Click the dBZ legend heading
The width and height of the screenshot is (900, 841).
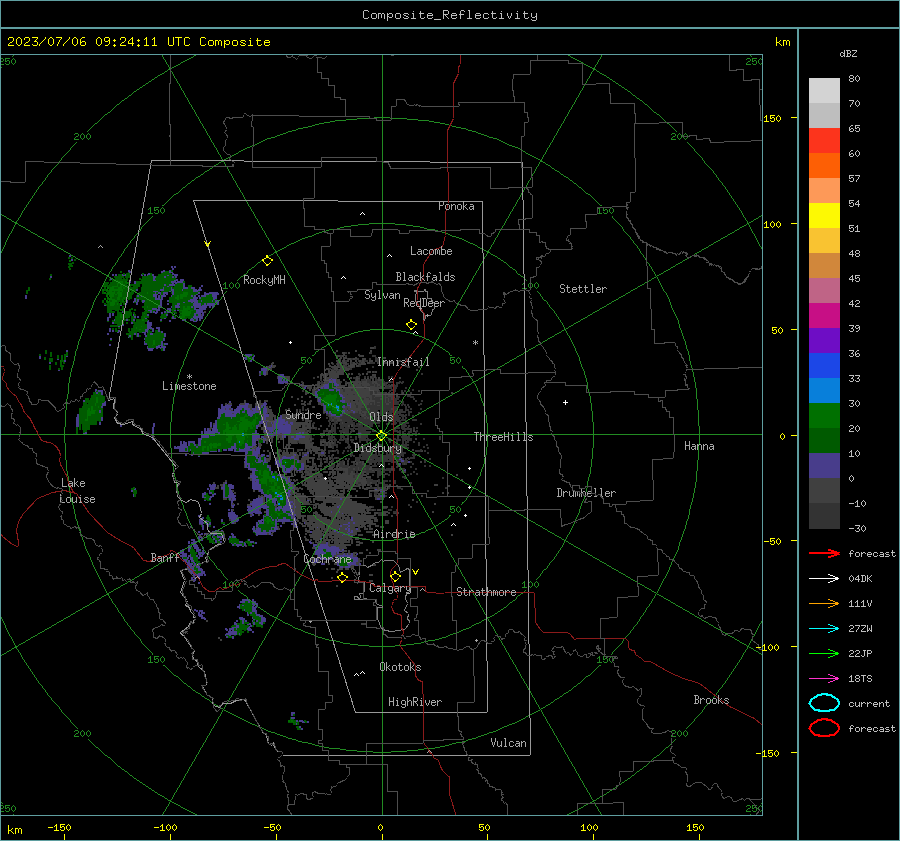848,53
